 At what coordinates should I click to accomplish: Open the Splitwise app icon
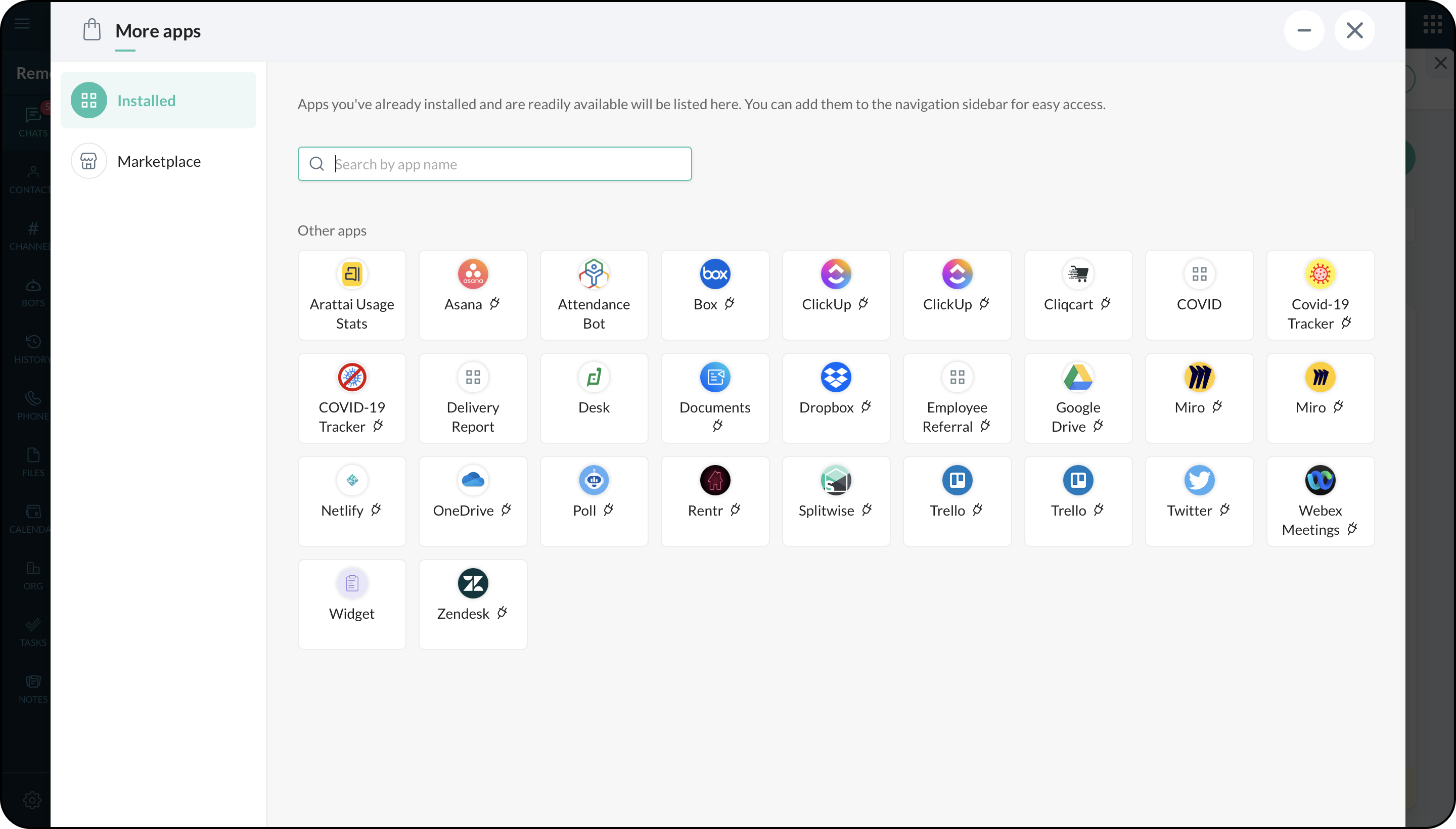coord(835,481)
